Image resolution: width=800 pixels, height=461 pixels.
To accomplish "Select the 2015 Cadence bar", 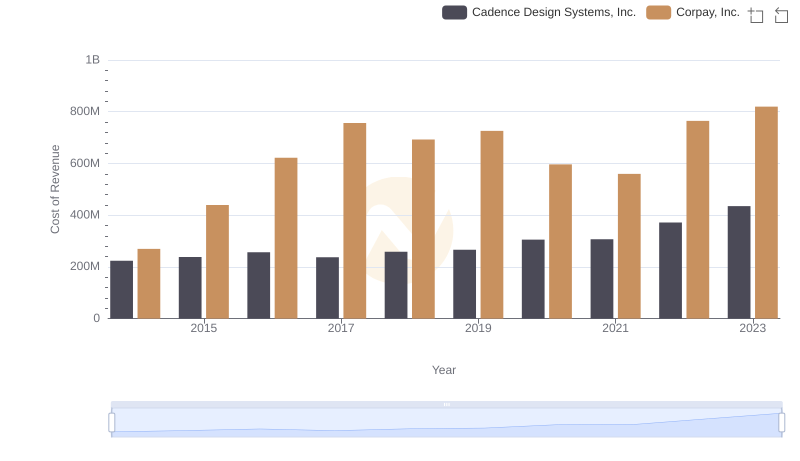I will click(190, 288).
